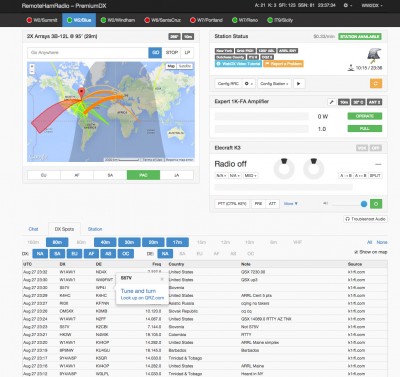400x377 pixels.
Task: Click the orange refresh button in Station Status
Action: click(376, 83)
